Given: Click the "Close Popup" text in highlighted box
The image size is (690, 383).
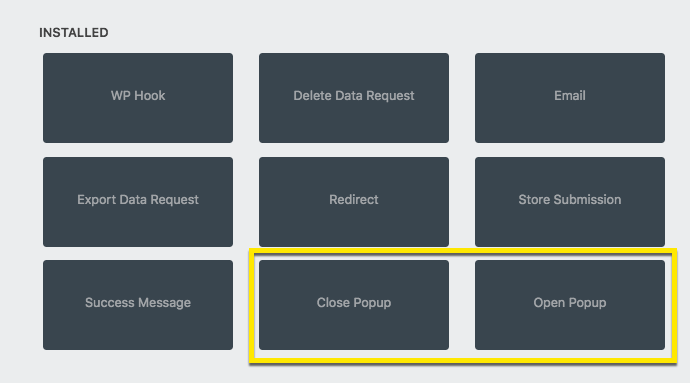Looking at the screenshot, I should (x=354, y=303).
